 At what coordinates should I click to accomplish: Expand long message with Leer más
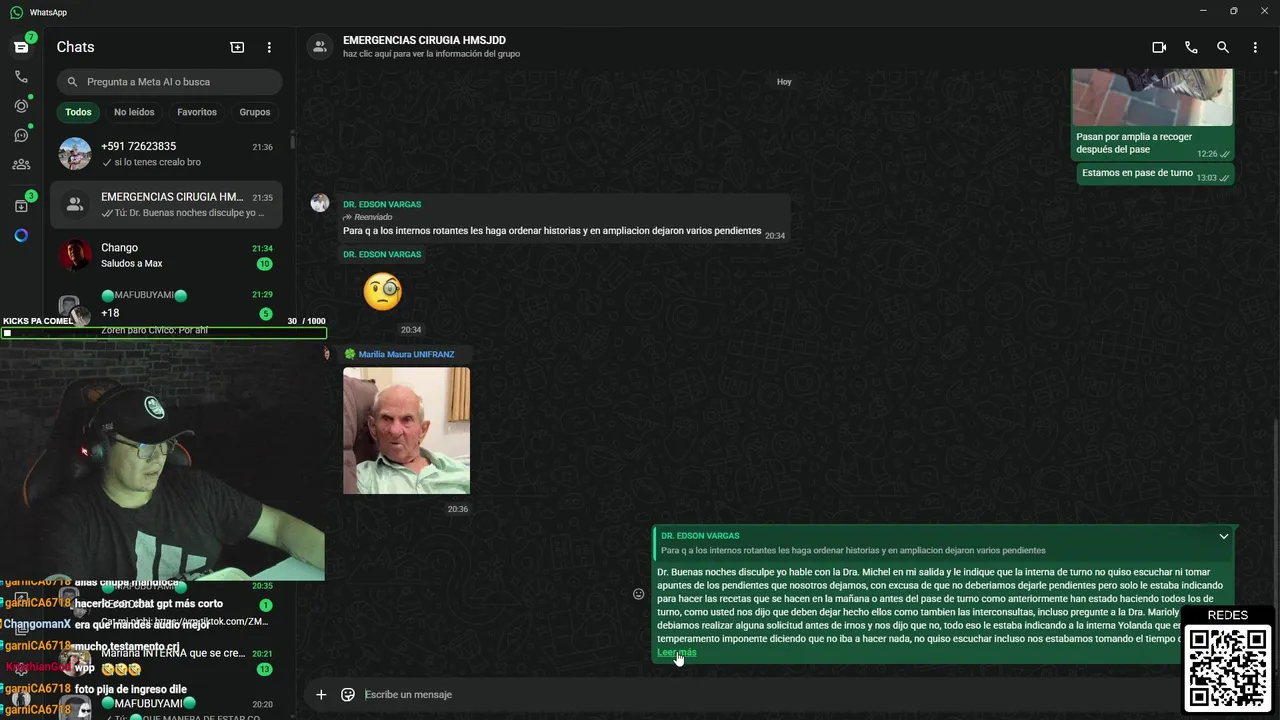tap(677, 652)
